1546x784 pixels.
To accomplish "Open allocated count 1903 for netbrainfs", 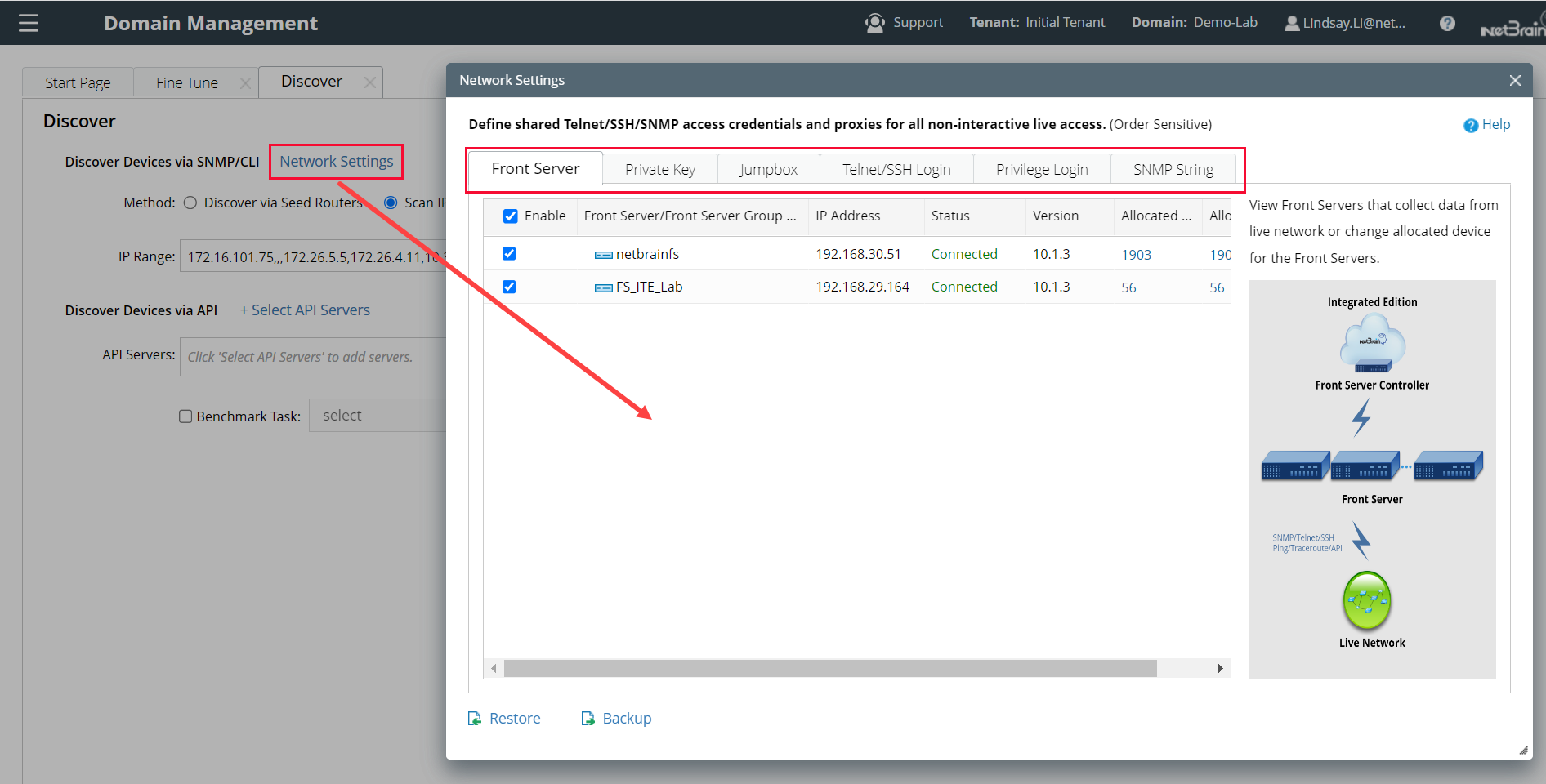I will tap(1136, 255).
